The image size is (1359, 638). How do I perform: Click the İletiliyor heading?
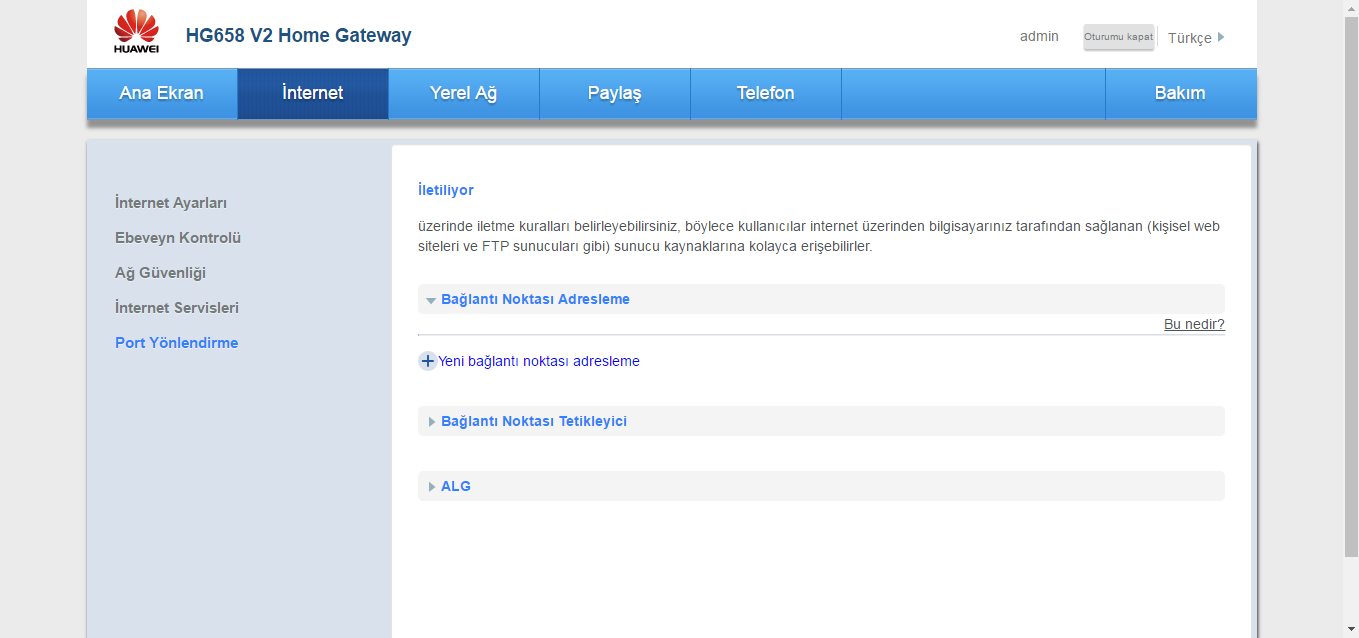[446, 190]
